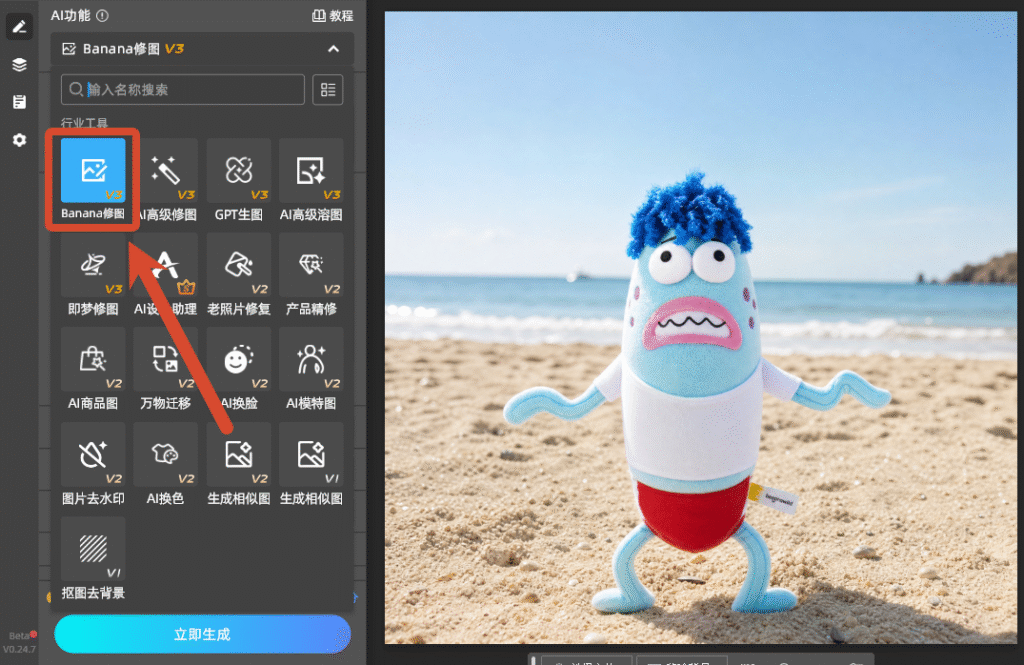Click the beach plush toy preview image
This screenshot has height=665, width=1024.
(x=701, y=327)
